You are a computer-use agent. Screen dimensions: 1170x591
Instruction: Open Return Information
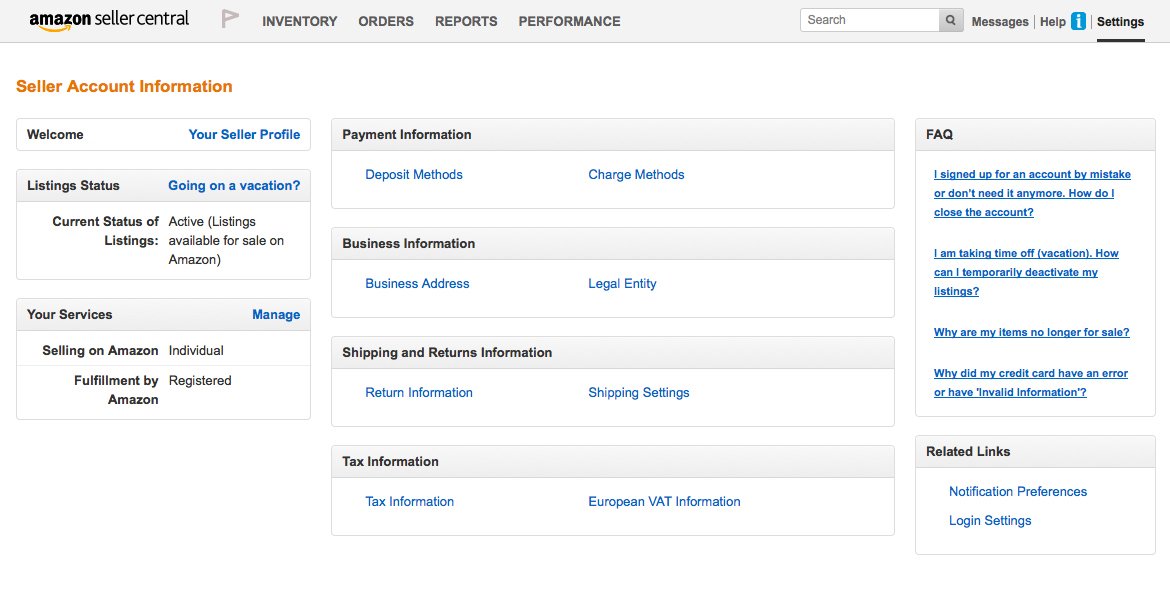[x=419, y=393]
